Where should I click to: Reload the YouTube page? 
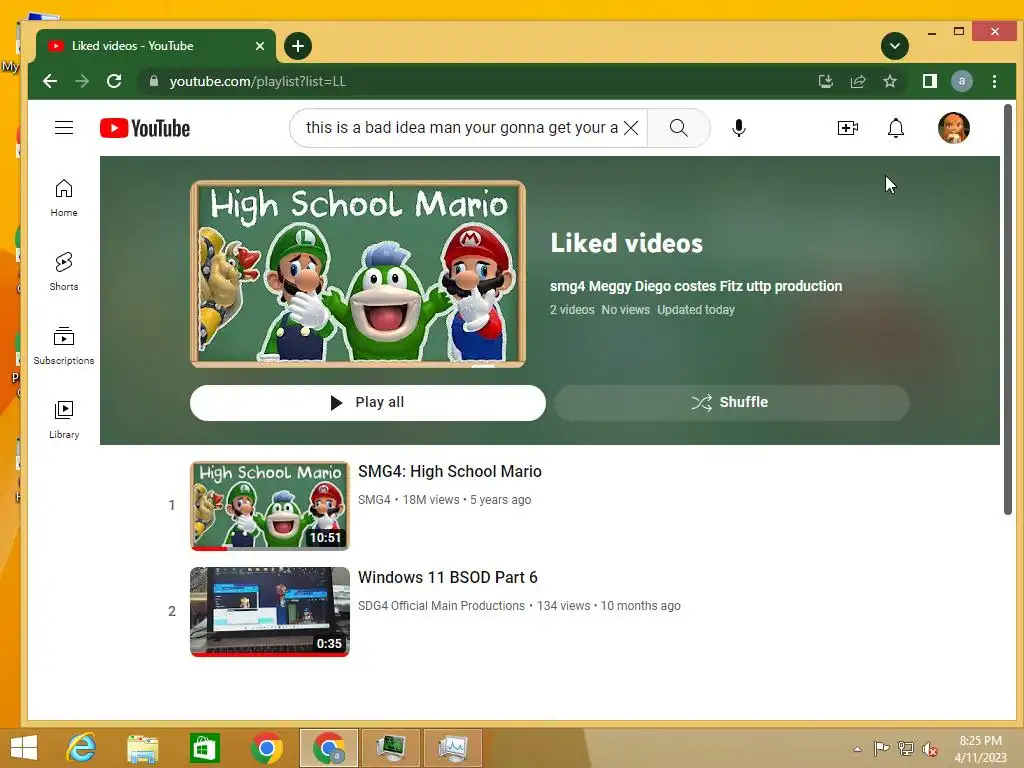coord(114,81)
